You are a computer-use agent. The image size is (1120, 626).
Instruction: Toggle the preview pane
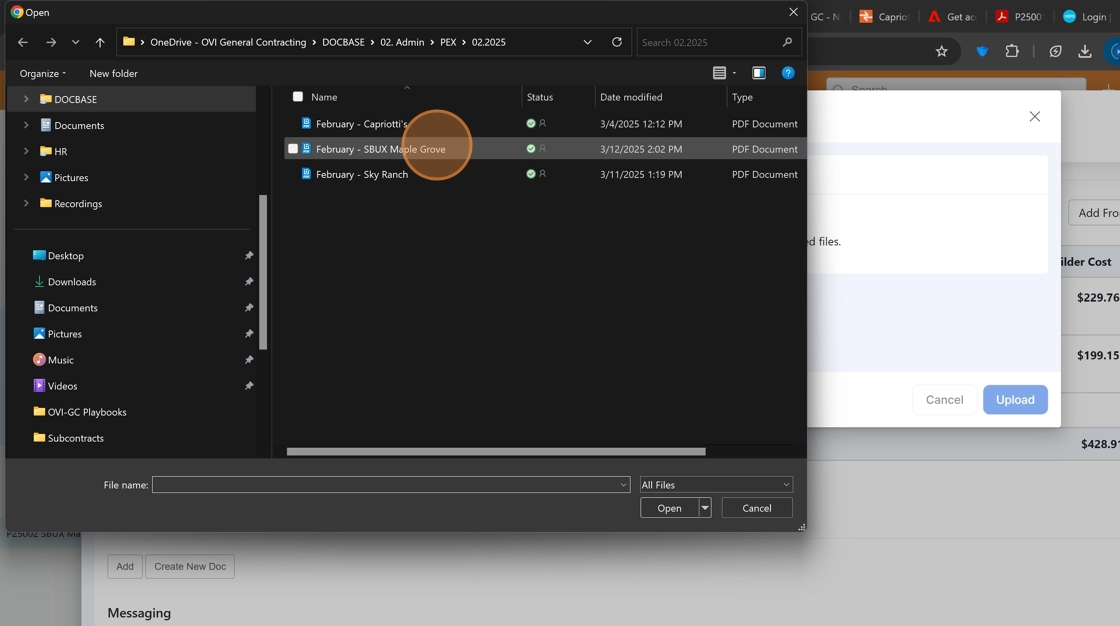click(759, 73)
